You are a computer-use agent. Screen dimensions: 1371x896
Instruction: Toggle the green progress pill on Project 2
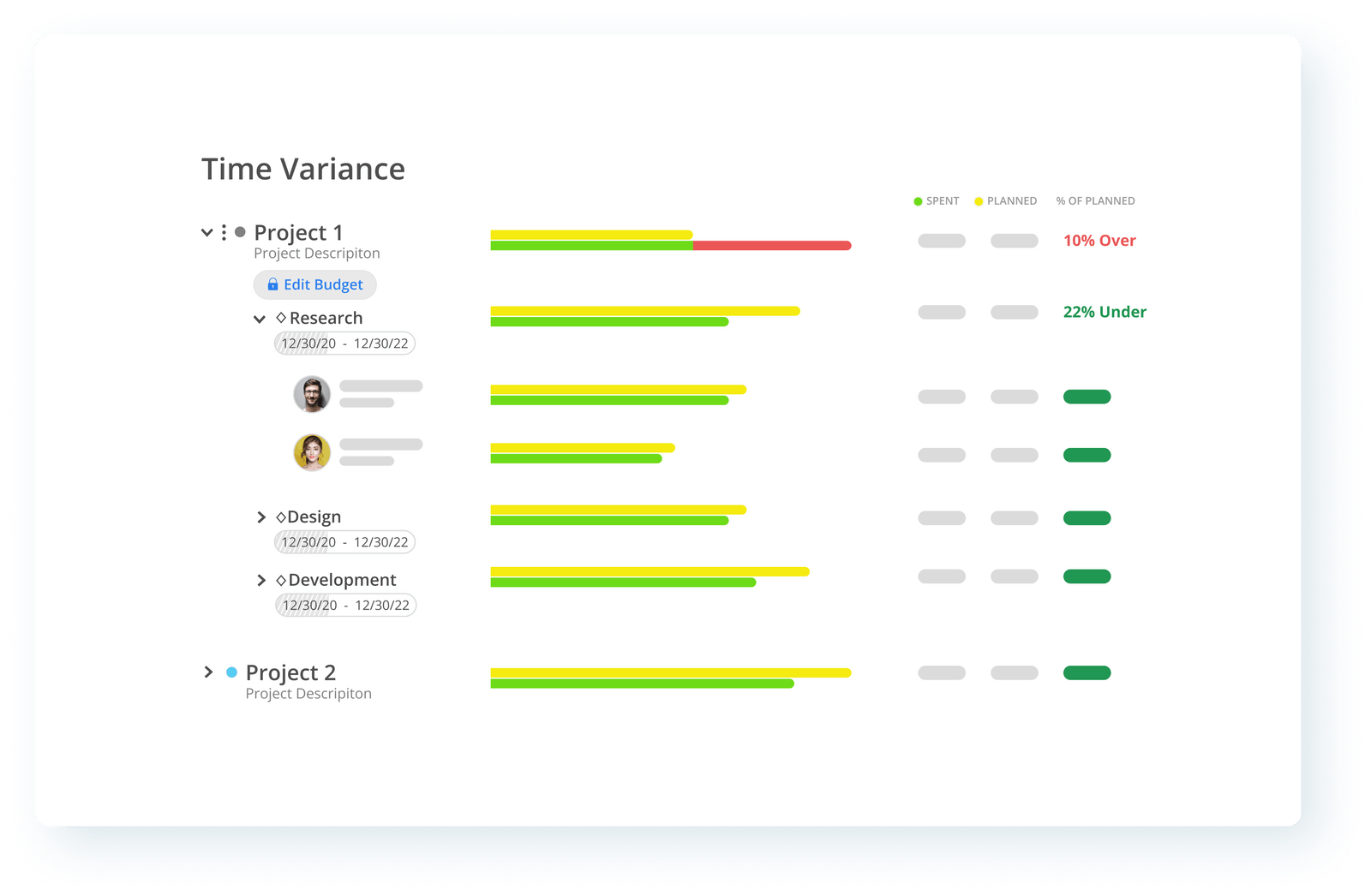click(x=1087, y=672)
